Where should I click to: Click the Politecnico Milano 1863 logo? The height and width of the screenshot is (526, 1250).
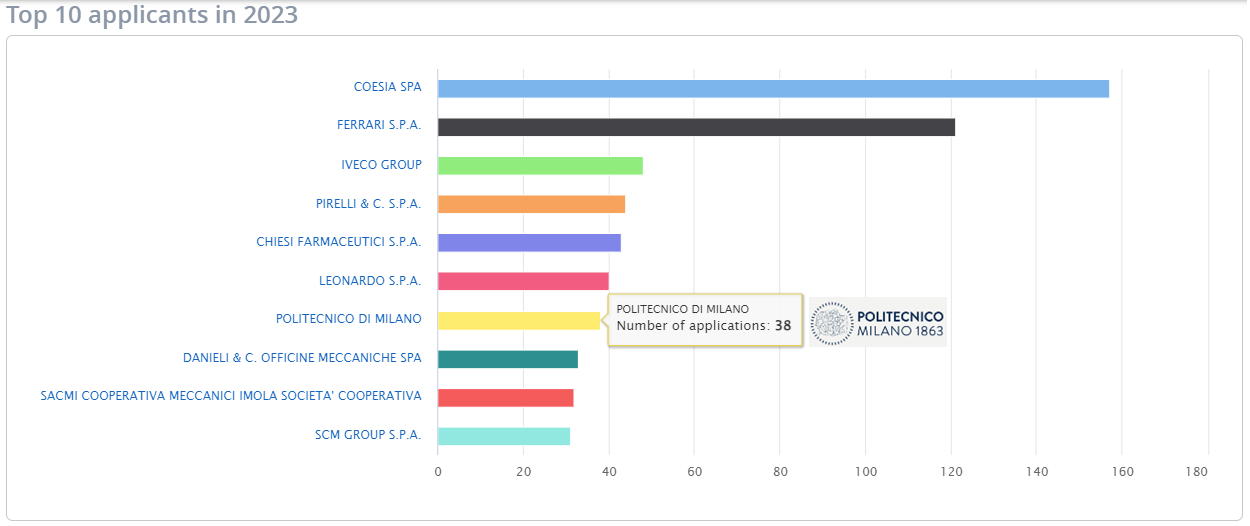(x=877, y=322)
